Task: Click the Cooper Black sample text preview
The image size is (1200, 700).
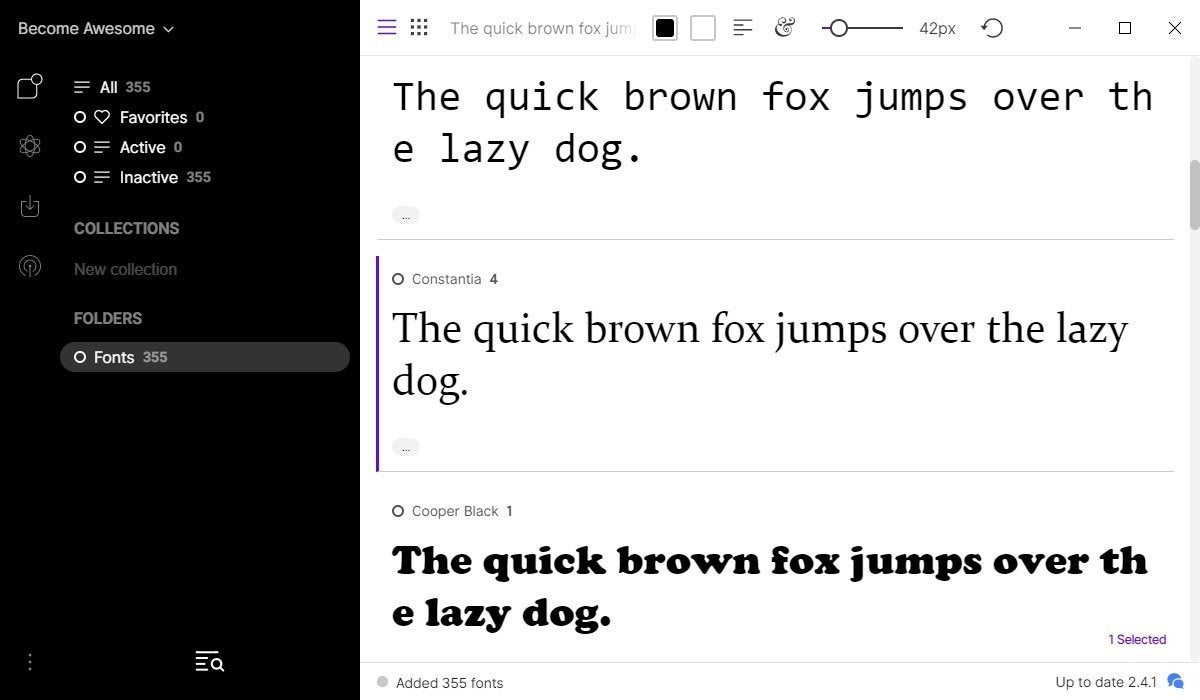Action: (770, 587)
